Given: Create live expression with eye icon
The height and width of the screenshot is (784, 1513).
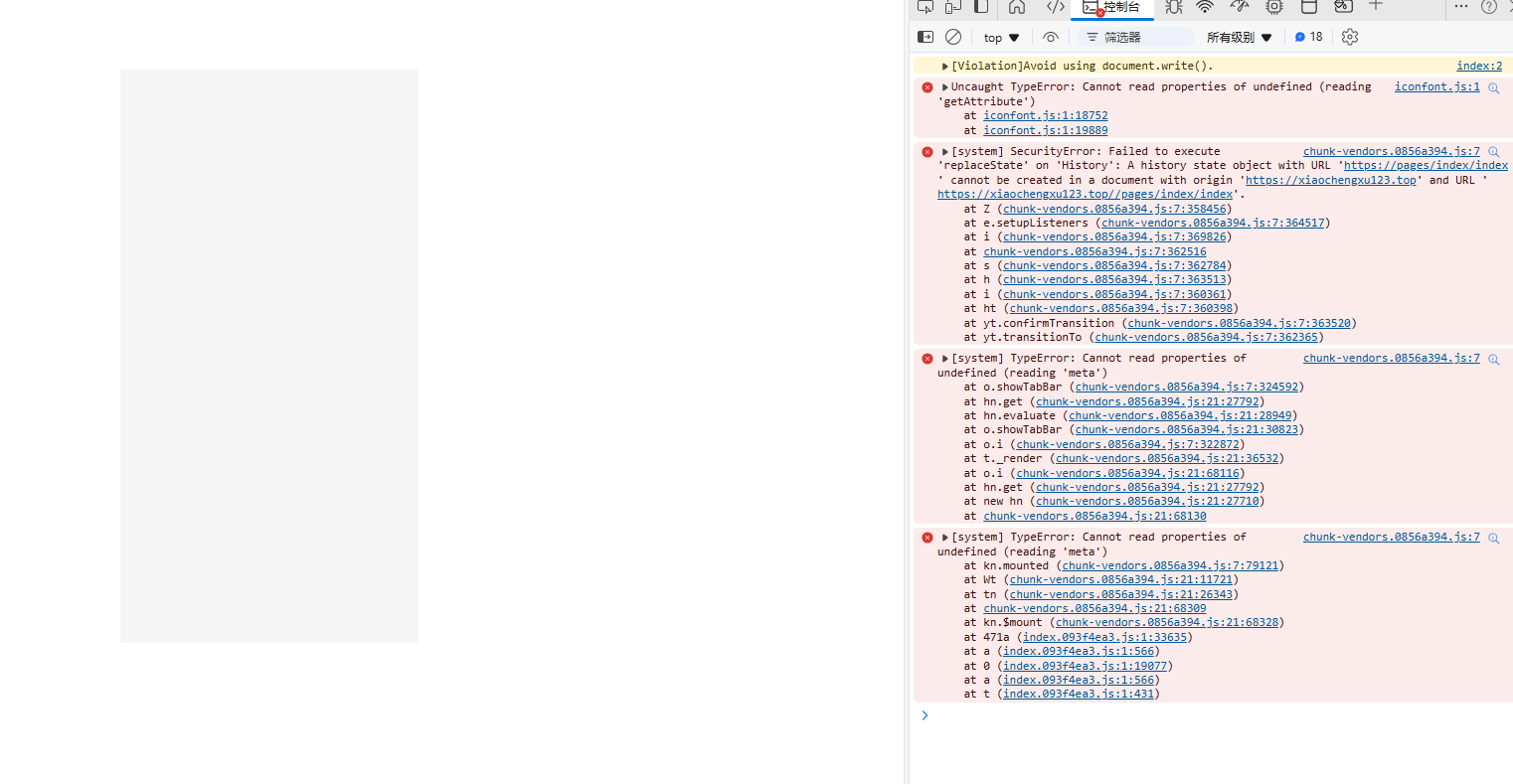Looking at the screenshot, I should tap(1051, 37).
